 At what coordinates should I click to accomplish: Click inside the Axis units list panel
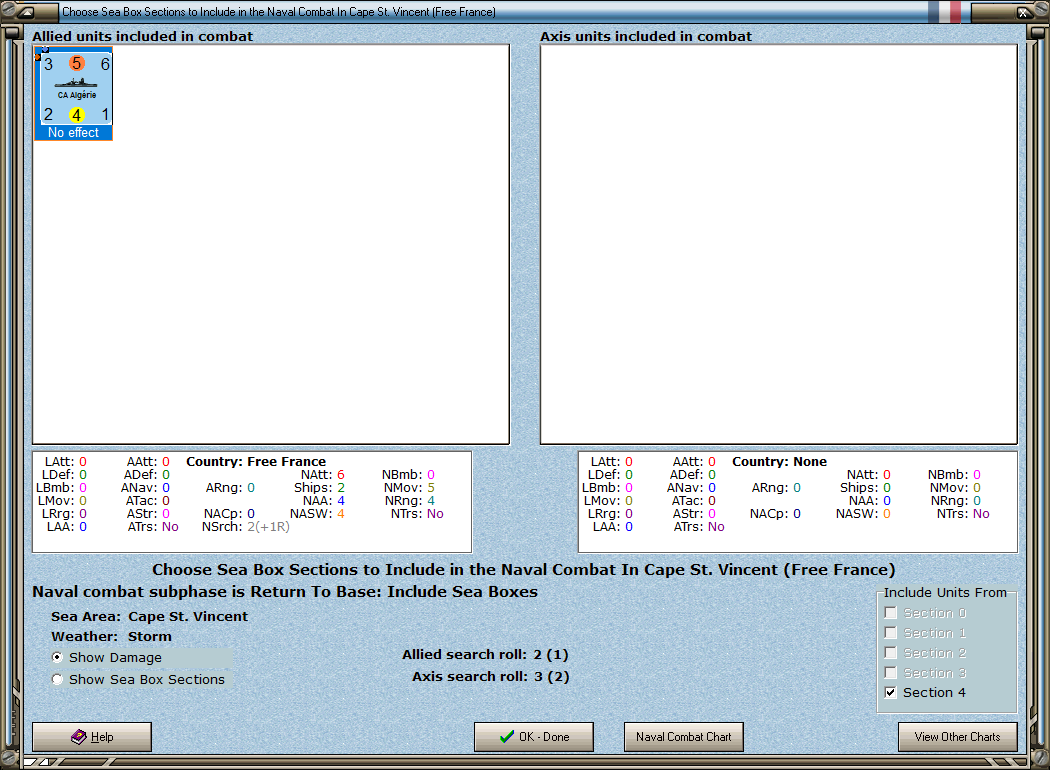pyautogui.click(x=779, y=244)
